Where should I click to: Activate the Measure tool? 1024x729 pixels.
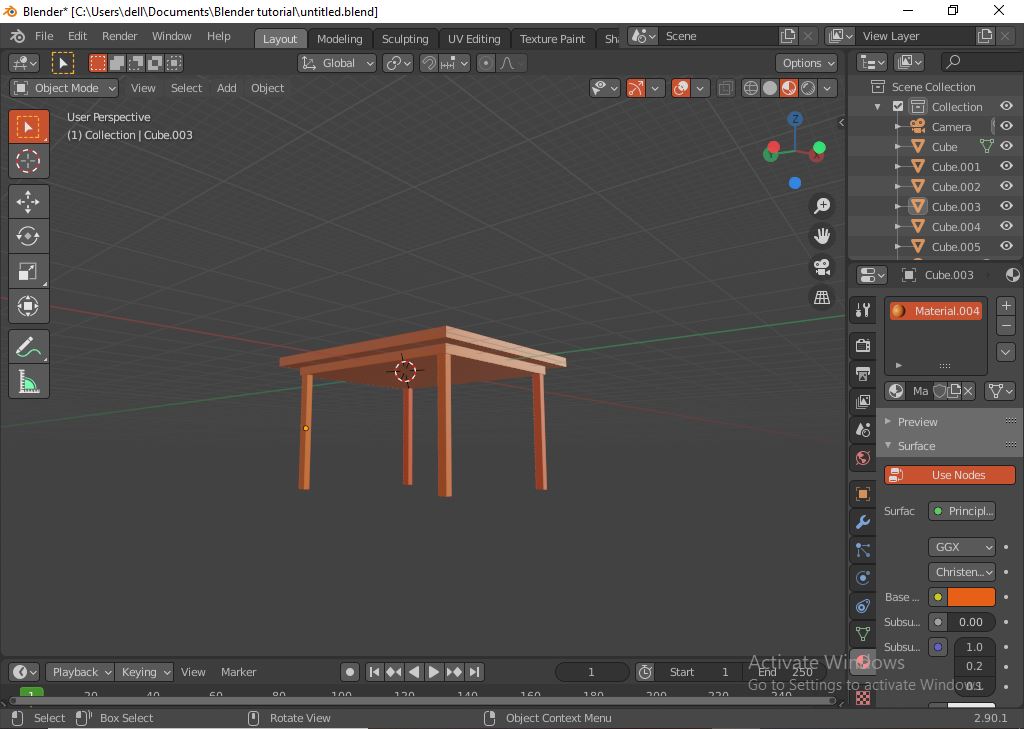(28, 381)
